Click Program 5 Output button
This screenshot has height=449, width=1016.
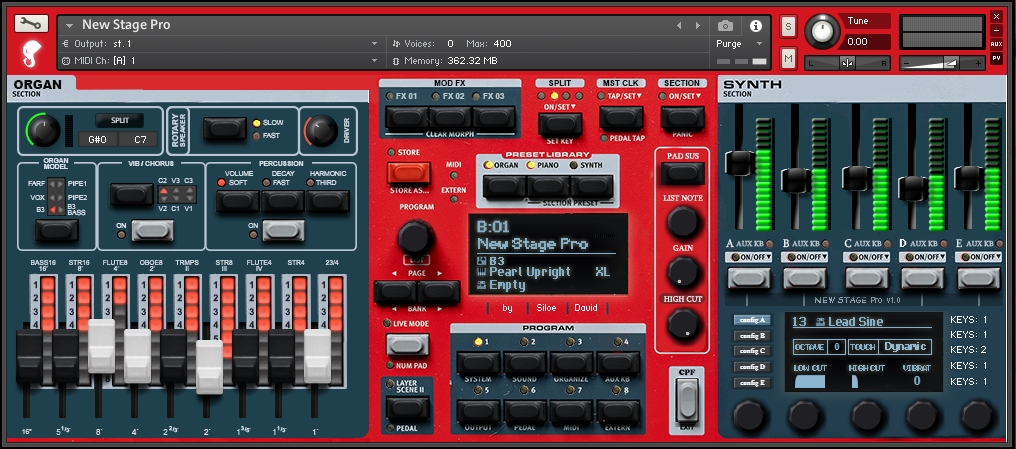478,411
